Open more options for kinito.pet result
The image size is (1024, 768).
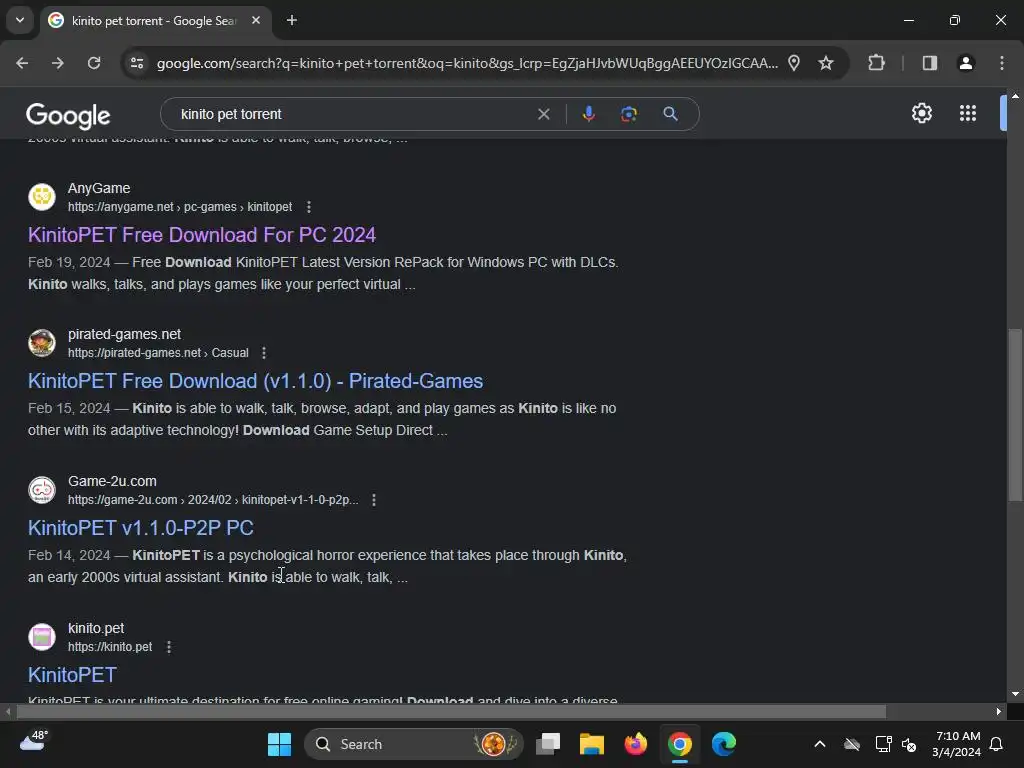coord(168,647)
